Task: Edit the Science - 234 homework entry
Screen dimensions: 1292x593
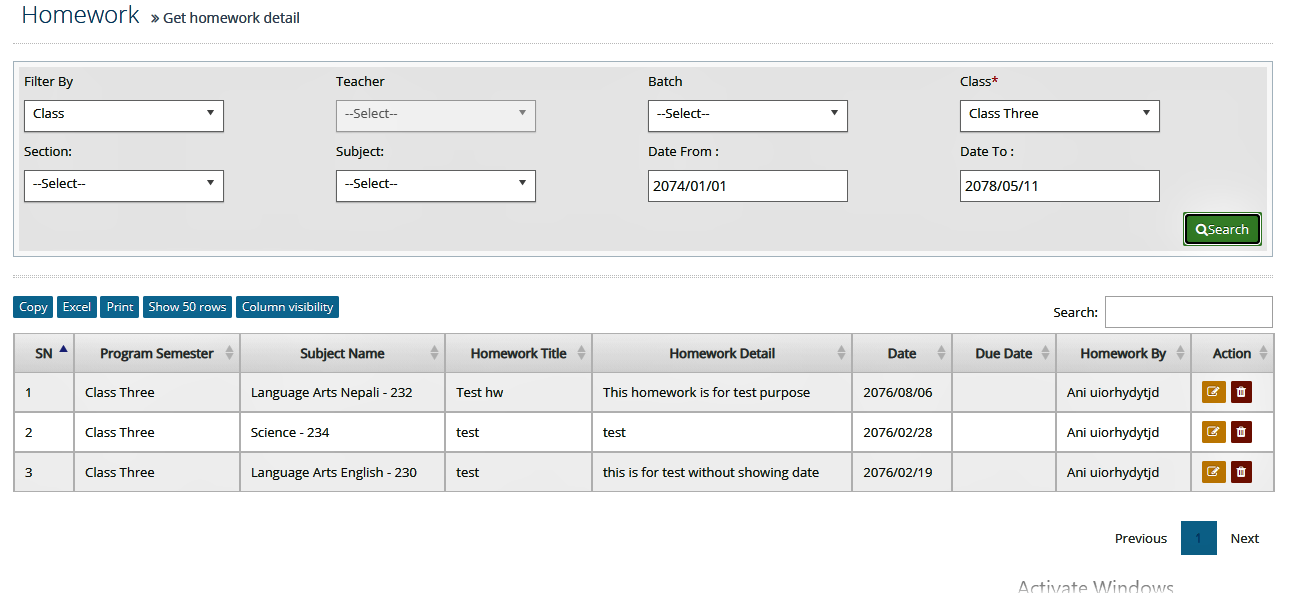Action: click(x=1213, y=432)
